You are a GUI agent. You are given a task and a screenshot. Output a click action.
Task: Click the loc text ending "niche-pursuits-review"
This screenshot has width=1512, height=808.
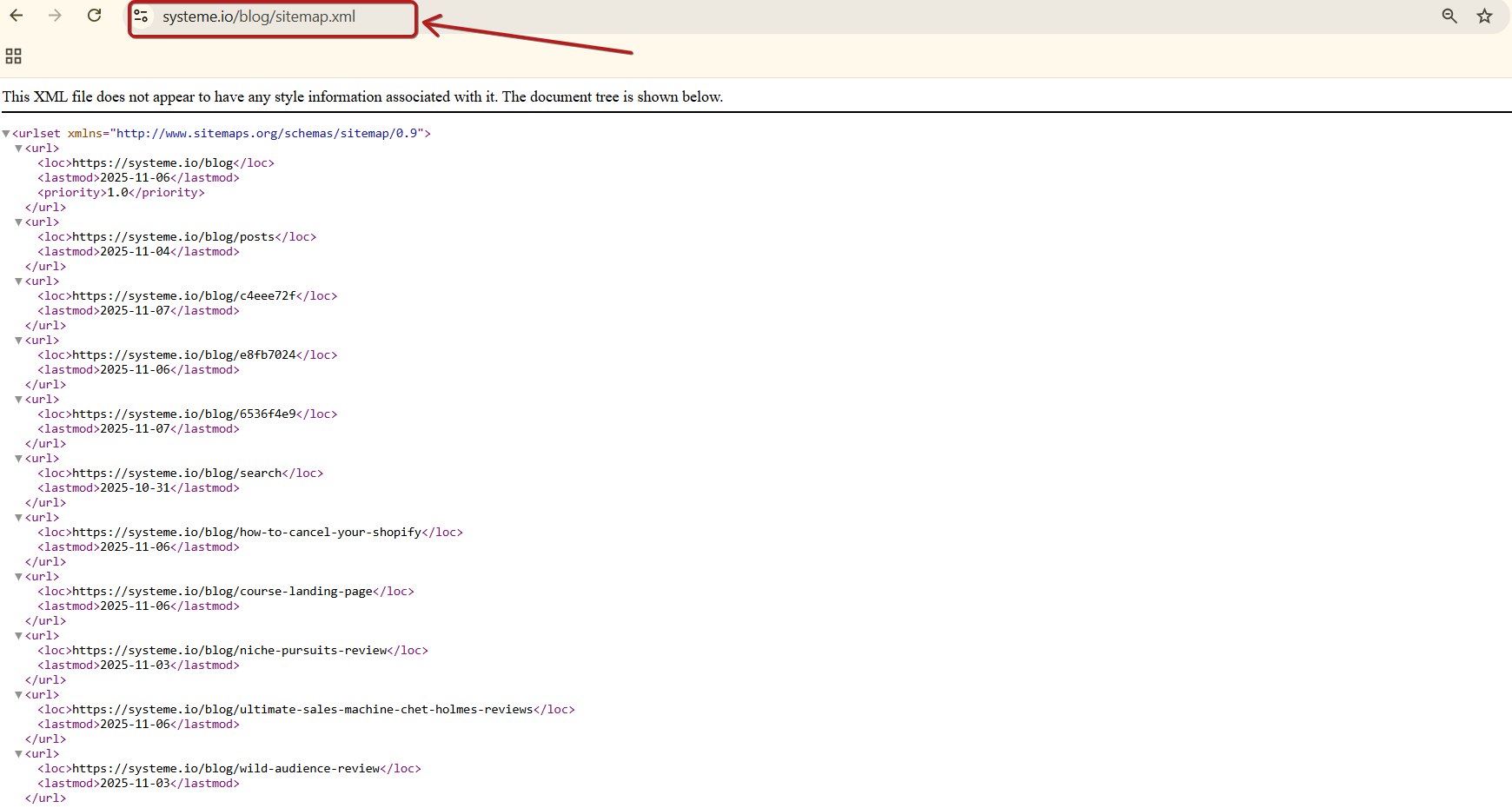click(x=229, y=651)
